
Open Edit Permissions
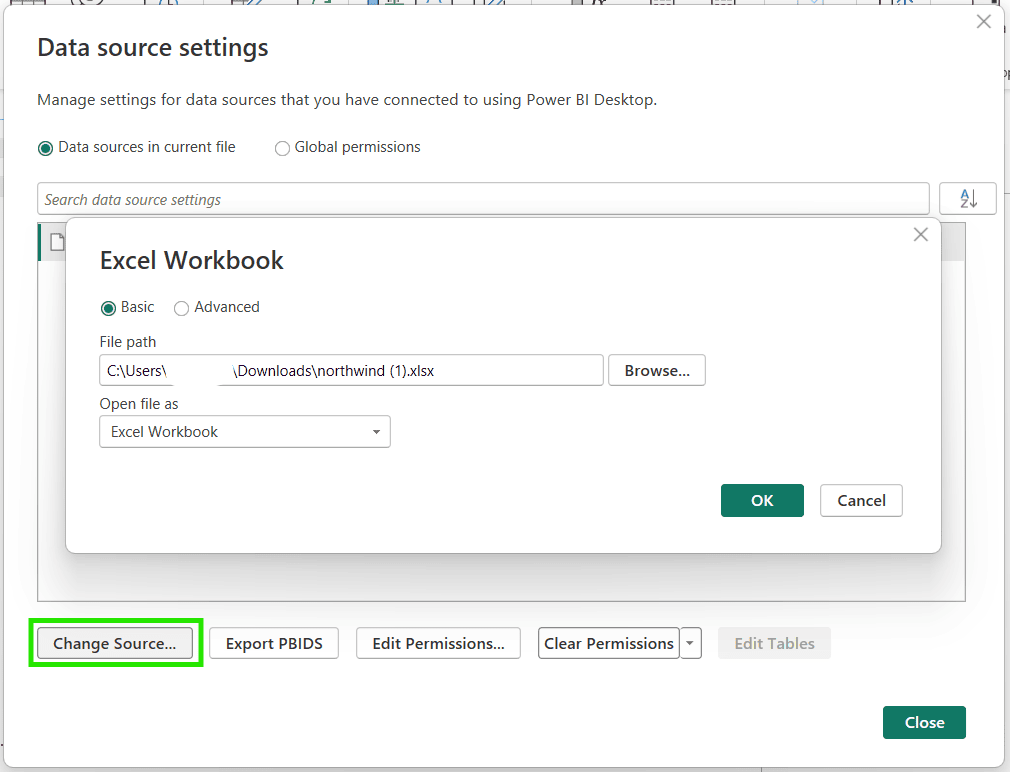coord(438,643)
